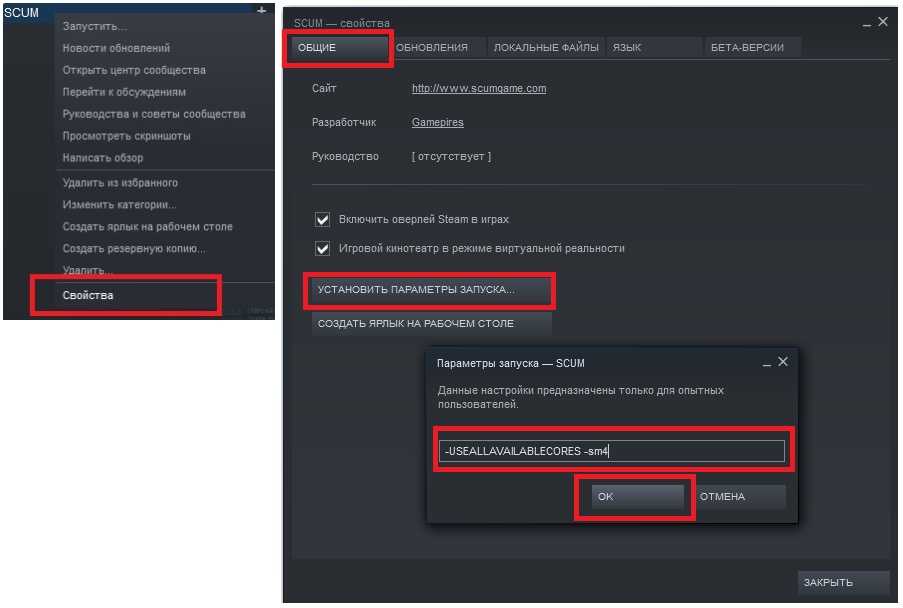Image resolution: width=903 pixels, height=608 pixels.
Task: Close the Параметры запуска dialog
Action: click(783, 362)
